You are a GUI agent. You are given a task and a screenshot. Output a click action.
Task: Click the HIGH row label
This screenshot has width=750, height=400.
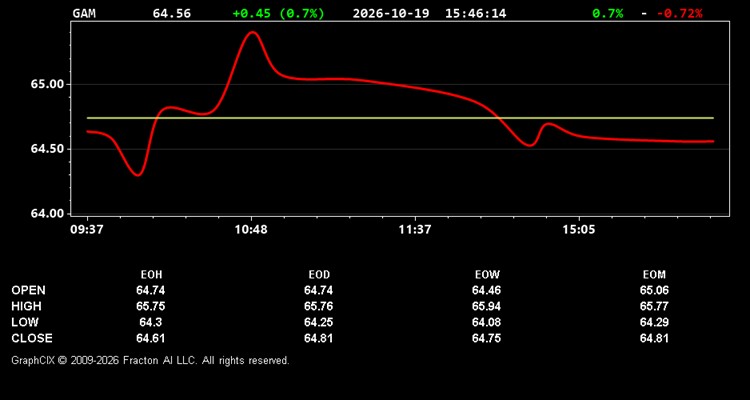[26, 306]
